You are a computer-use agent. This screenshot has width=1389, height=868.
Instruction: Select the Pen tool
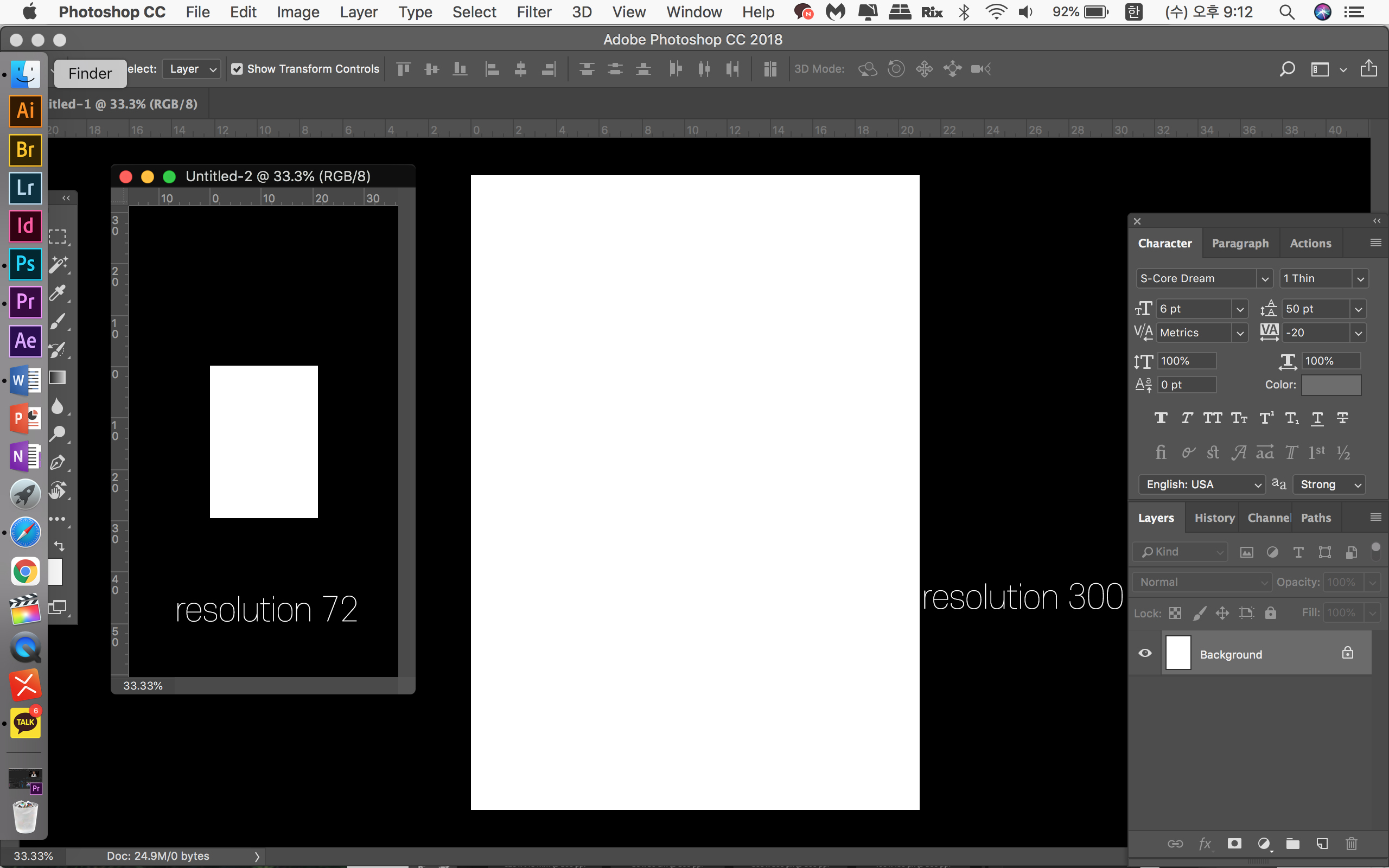[x=58, y=463]
